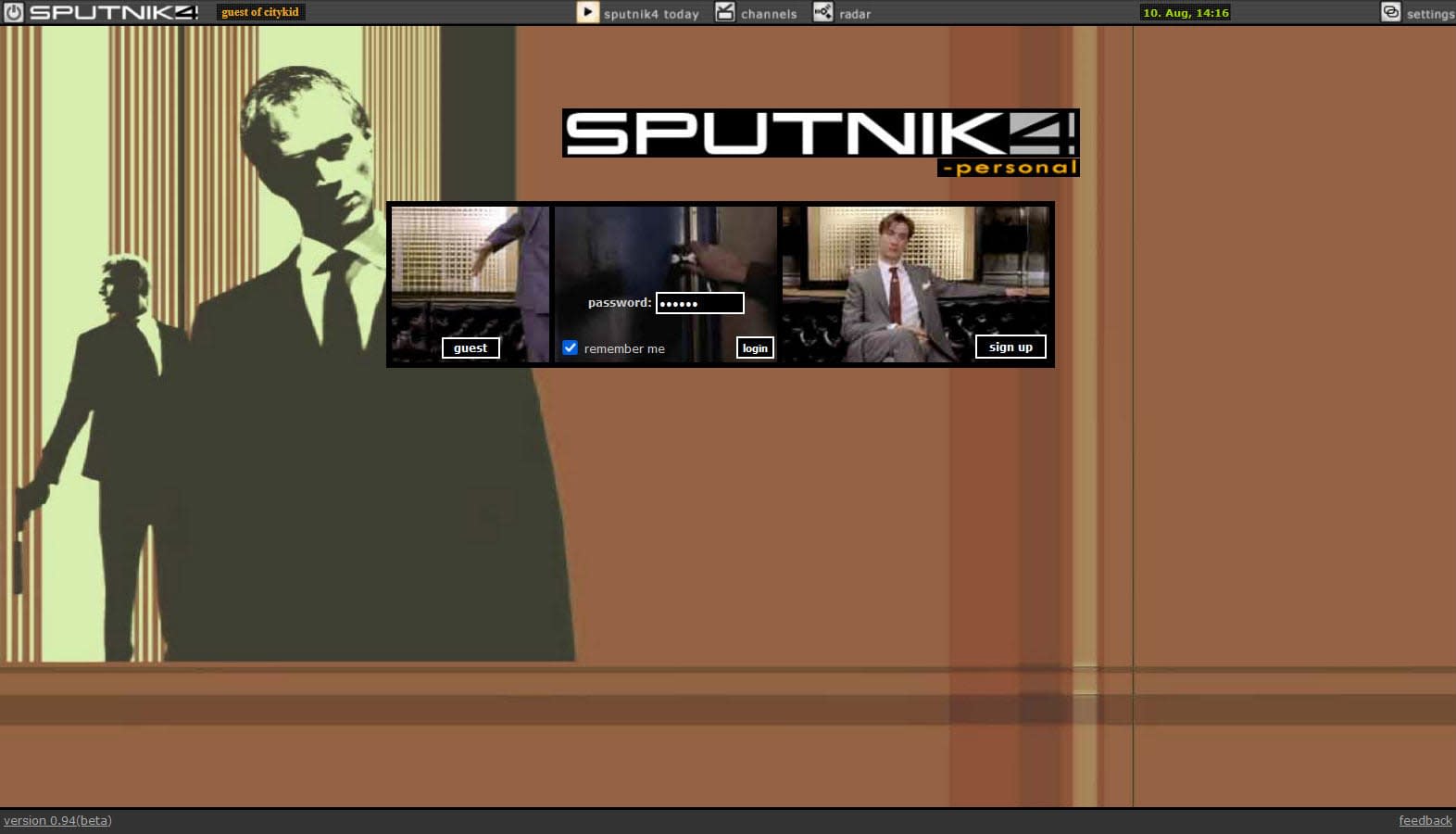
Task: Click the settings icon at top right
Action: coord(1390,11)
